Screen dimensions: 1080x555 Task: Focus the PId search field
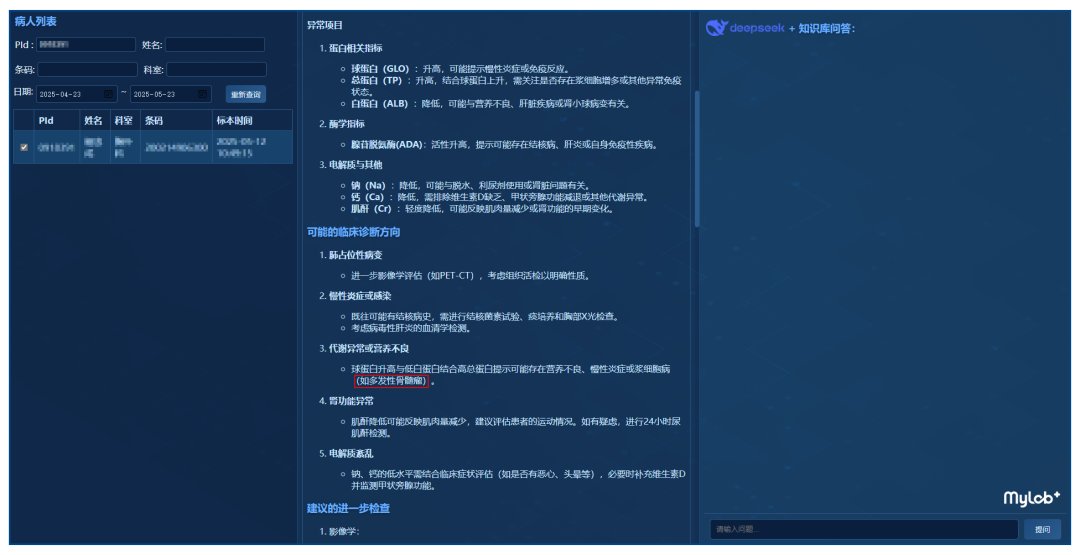[x=86, y=45]
